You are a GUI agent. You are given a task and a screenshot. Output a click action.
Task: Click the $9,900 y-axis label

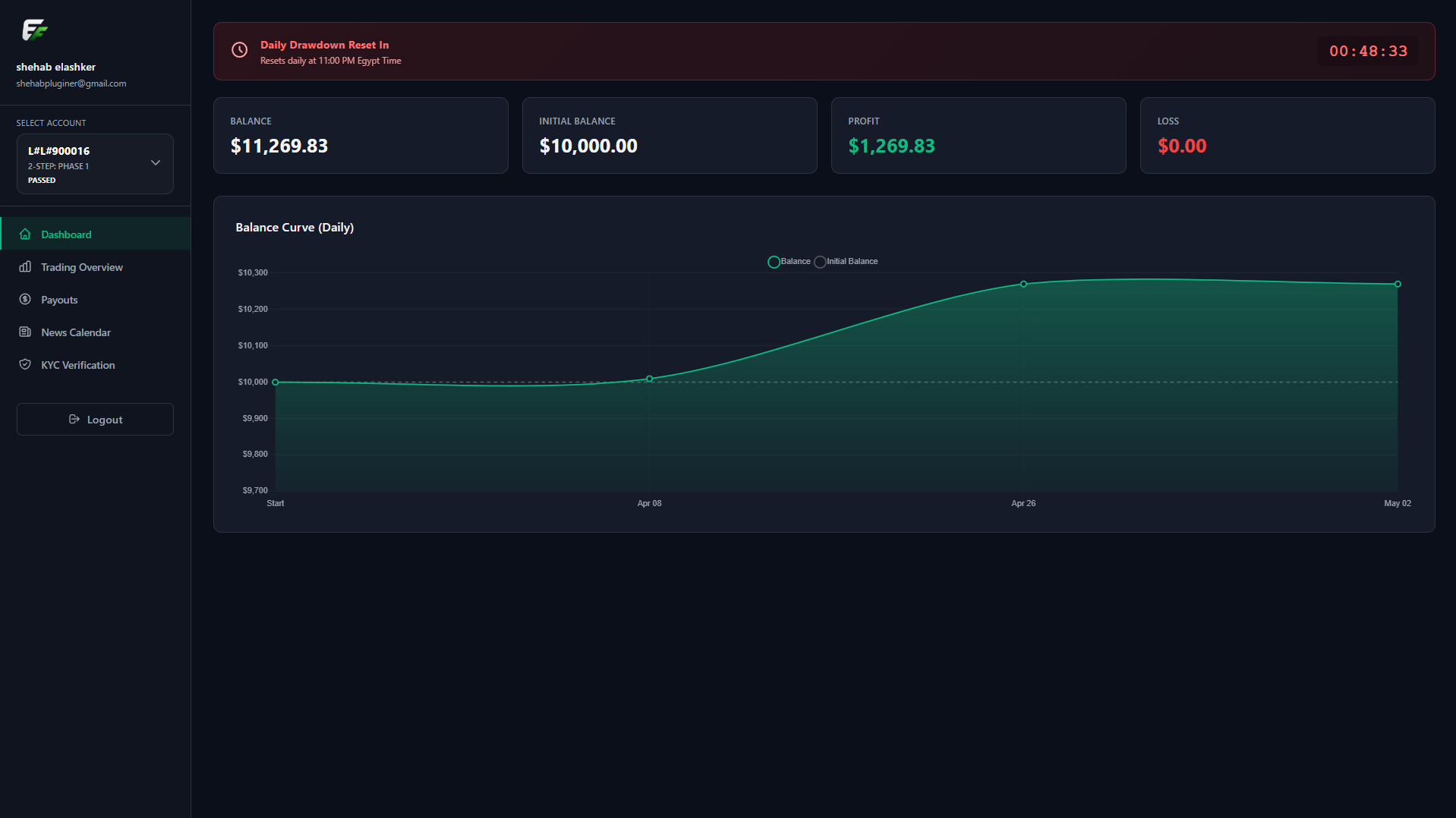255,418
